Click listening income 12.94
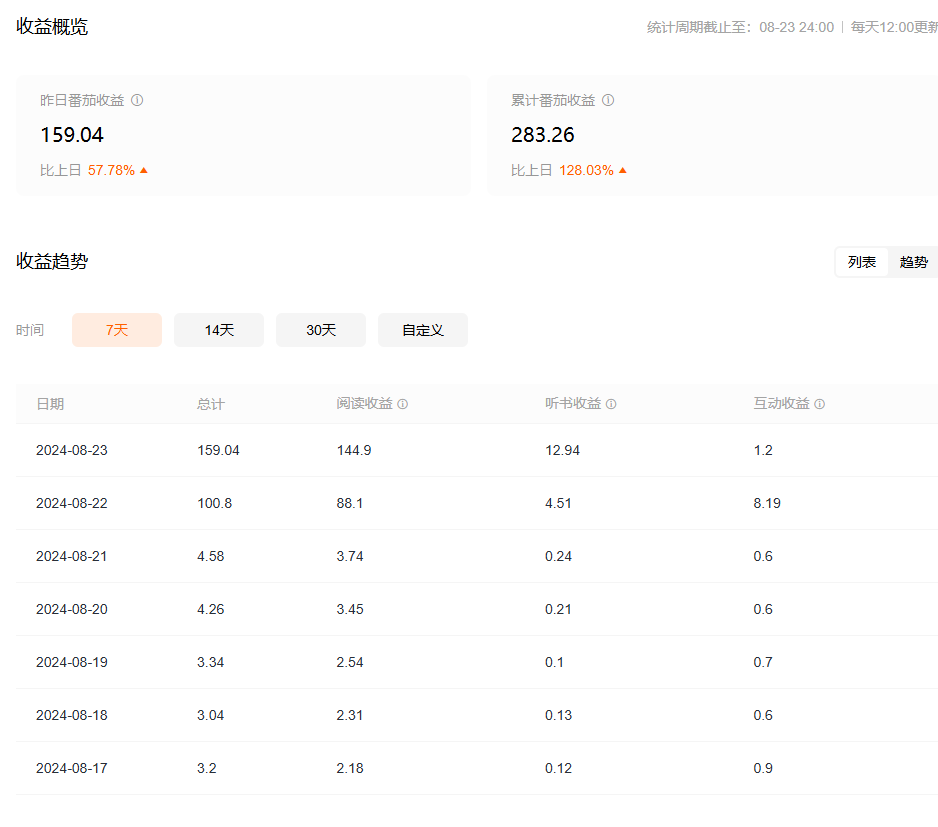Screen dimensions: 938x827 (x=562, y=451)
